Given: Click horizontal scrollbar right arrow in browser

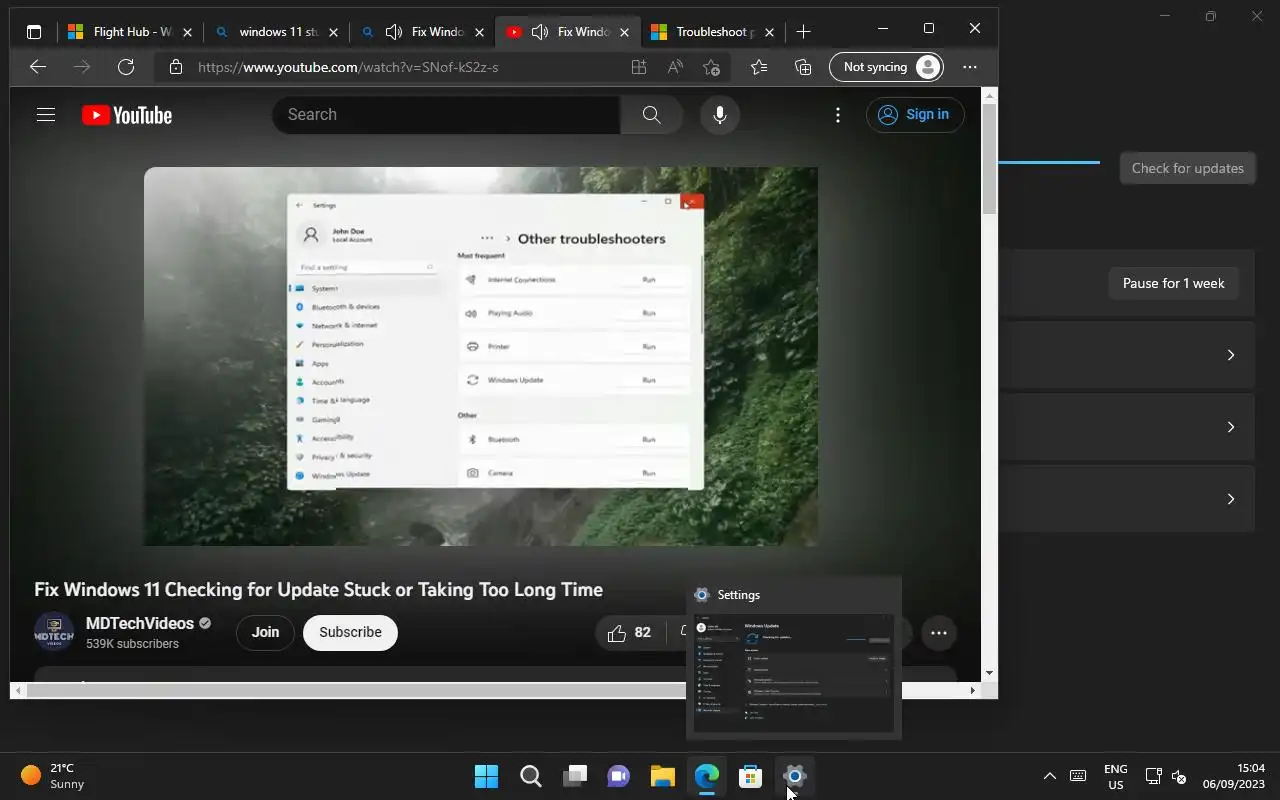Looking at the screenshot, I should point(974,690).
